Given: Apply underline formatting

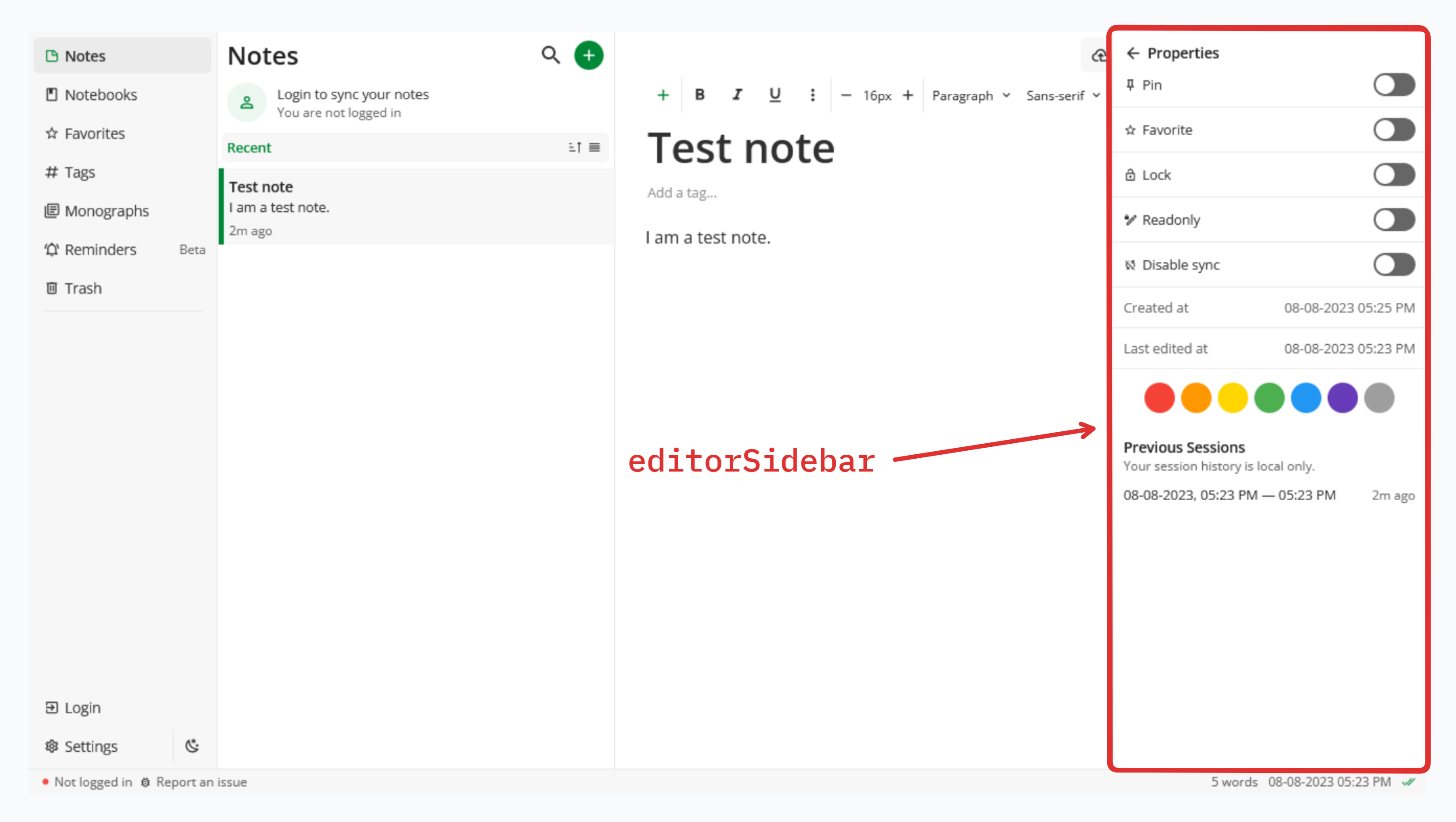Looking at the screenshot, I should 774,95.
